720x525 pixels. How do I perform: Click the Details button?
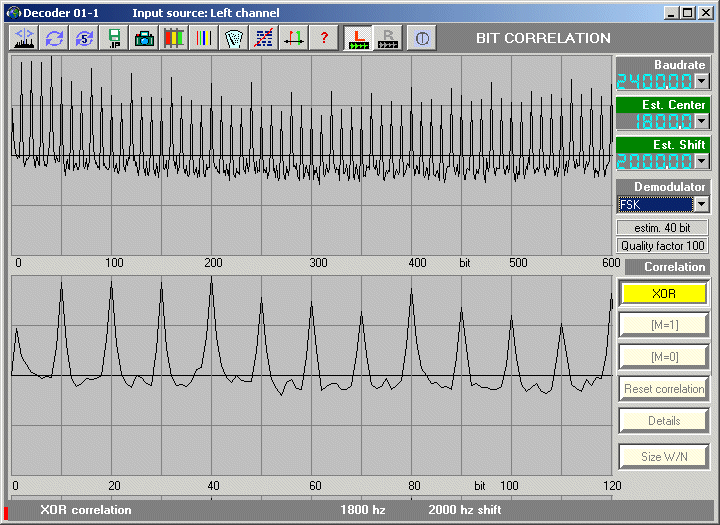point(664,421)
